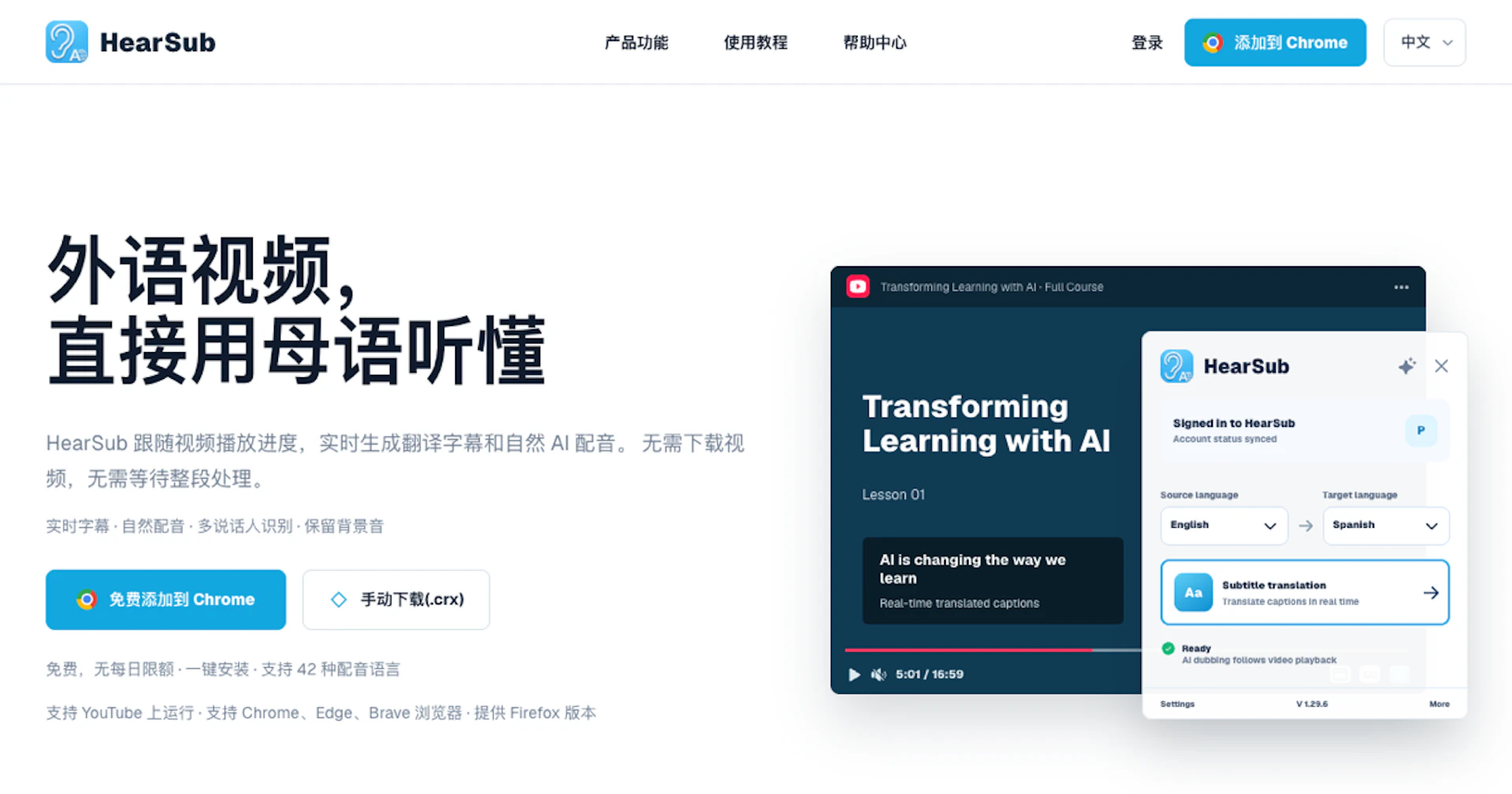This screenshot has width=1512, height=794.
Task: Click the AI dubbing follows video playback text
Action: coord(1258,660)
